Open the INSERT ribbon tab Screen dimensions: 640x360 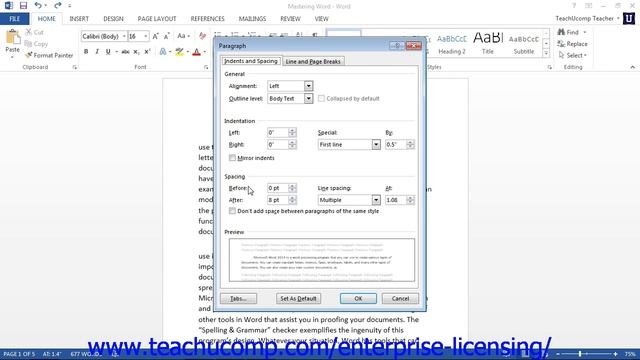[x=79, y=19]
